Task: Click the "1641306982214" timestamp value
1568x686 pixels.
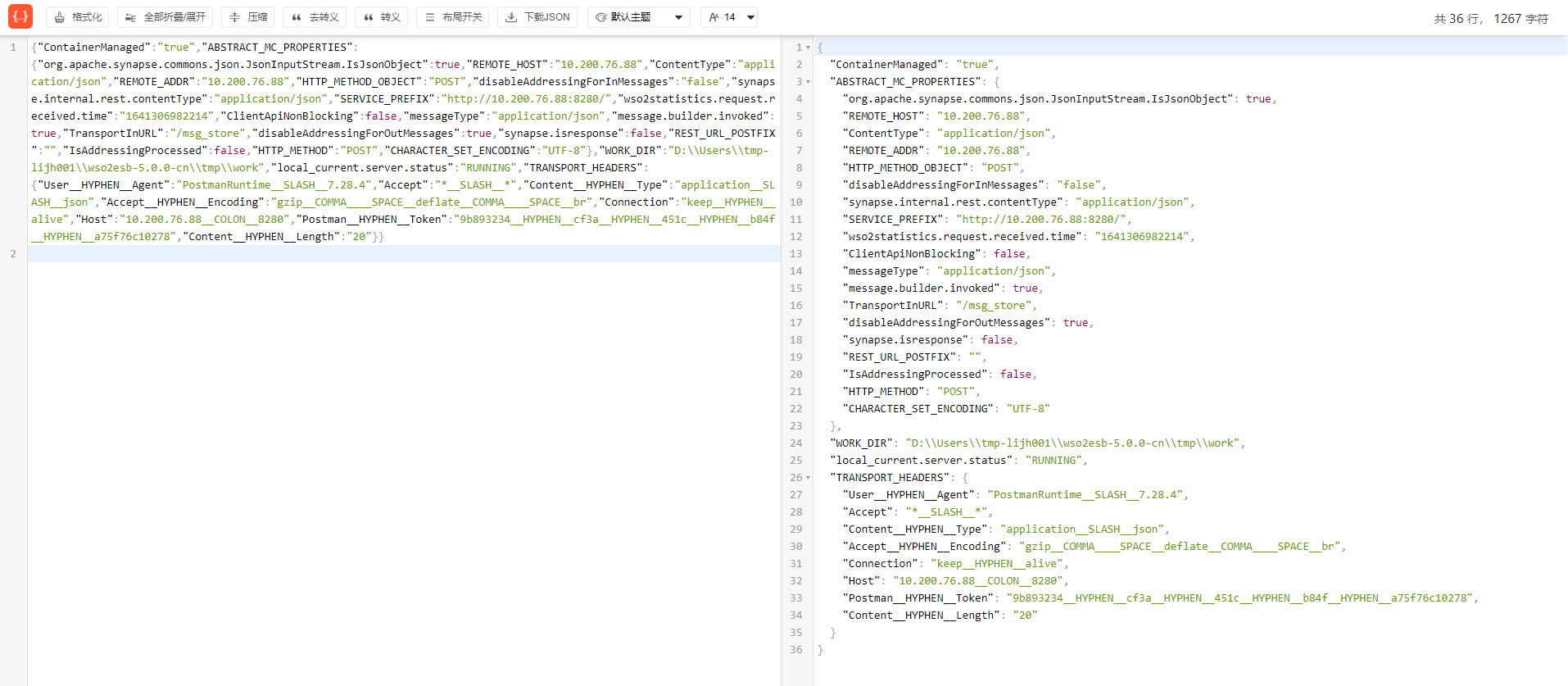Action: [x=1141, y=237]
